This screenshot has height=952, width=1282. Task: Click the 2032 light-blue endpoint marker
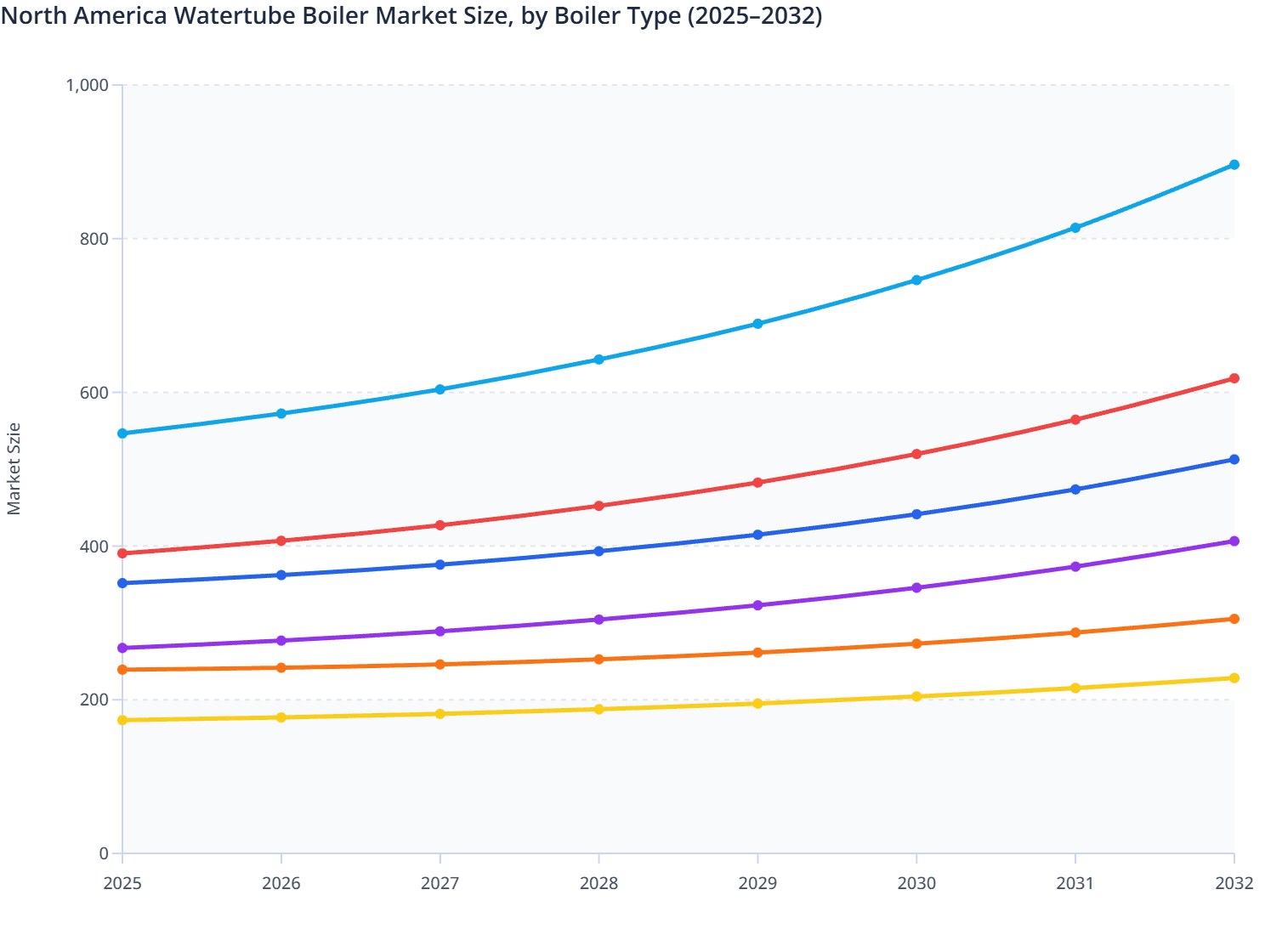tap(1234, 164)
